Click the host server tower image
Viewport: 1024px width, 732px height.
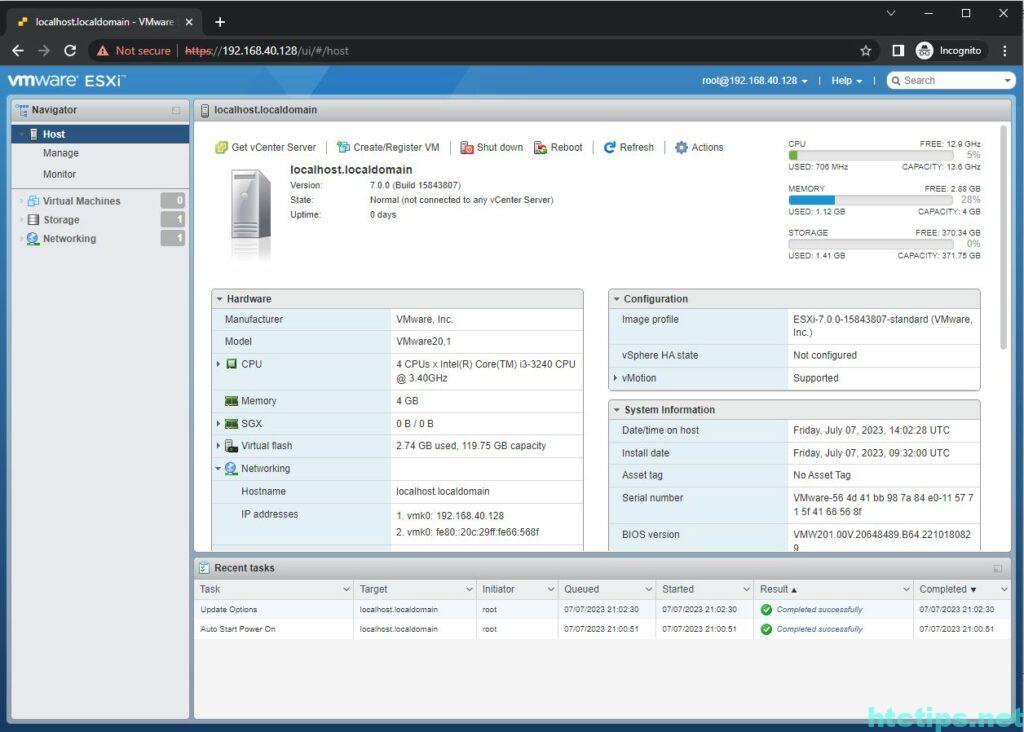251,206
